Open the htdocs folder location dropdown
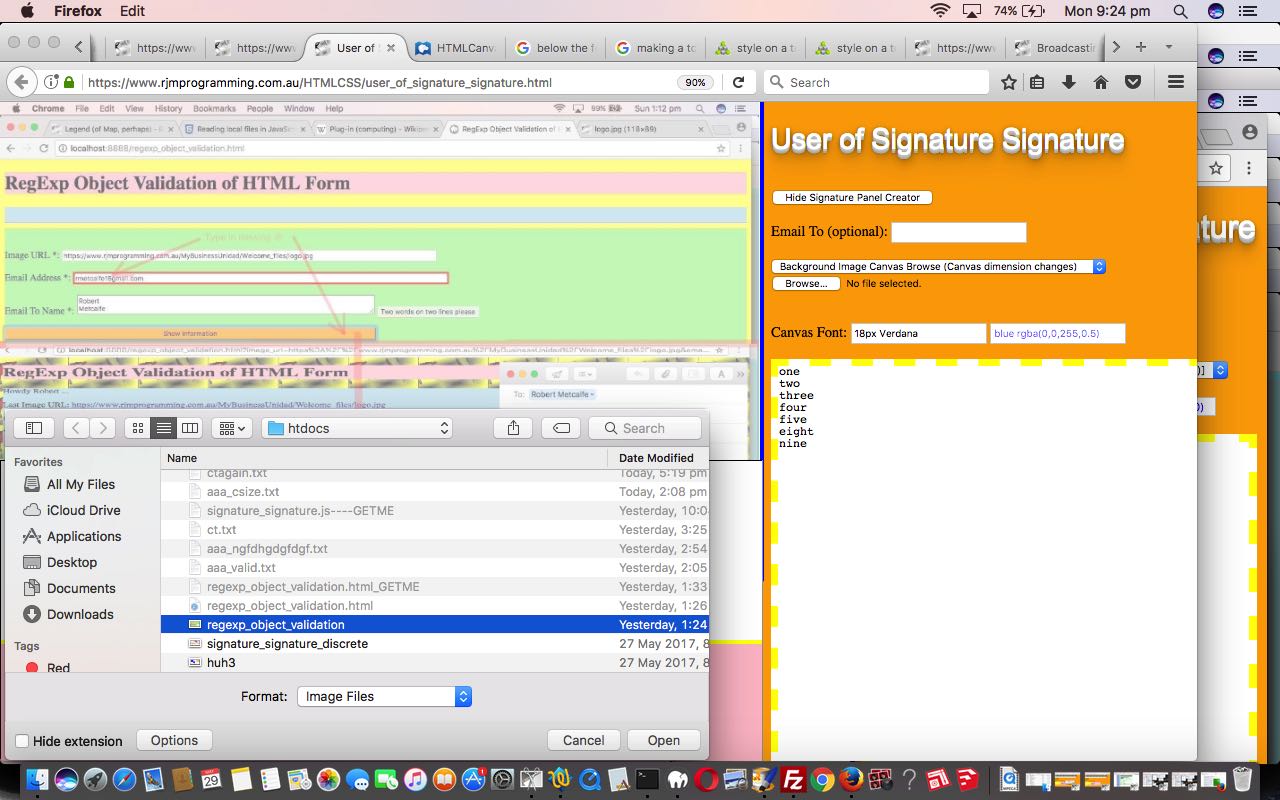This screenshot has height=800, width=1280. 358,428
